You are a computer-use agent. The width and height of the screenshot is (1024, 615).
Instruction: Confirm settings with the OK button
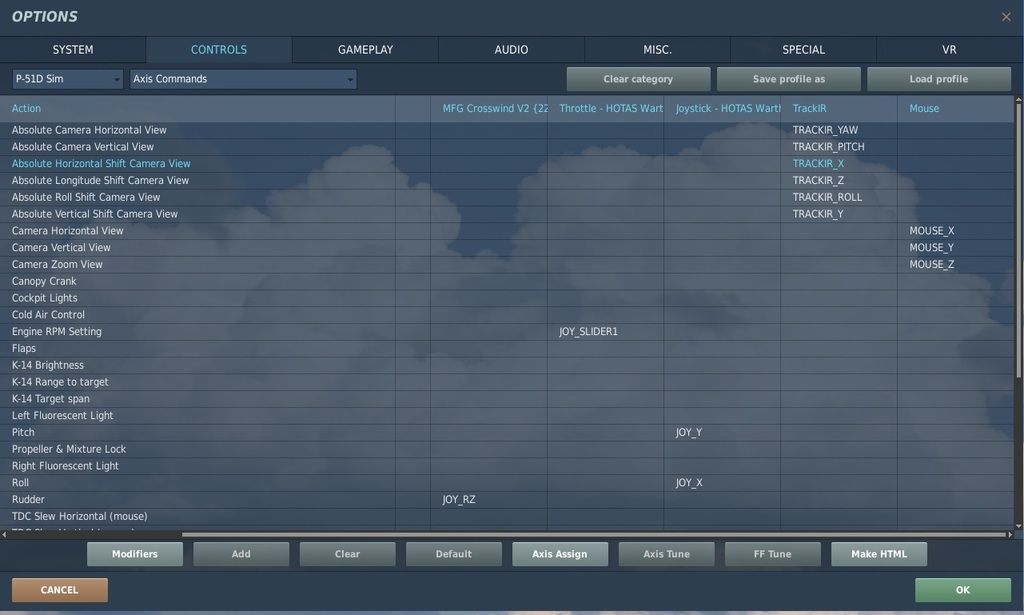pos(962,590)
